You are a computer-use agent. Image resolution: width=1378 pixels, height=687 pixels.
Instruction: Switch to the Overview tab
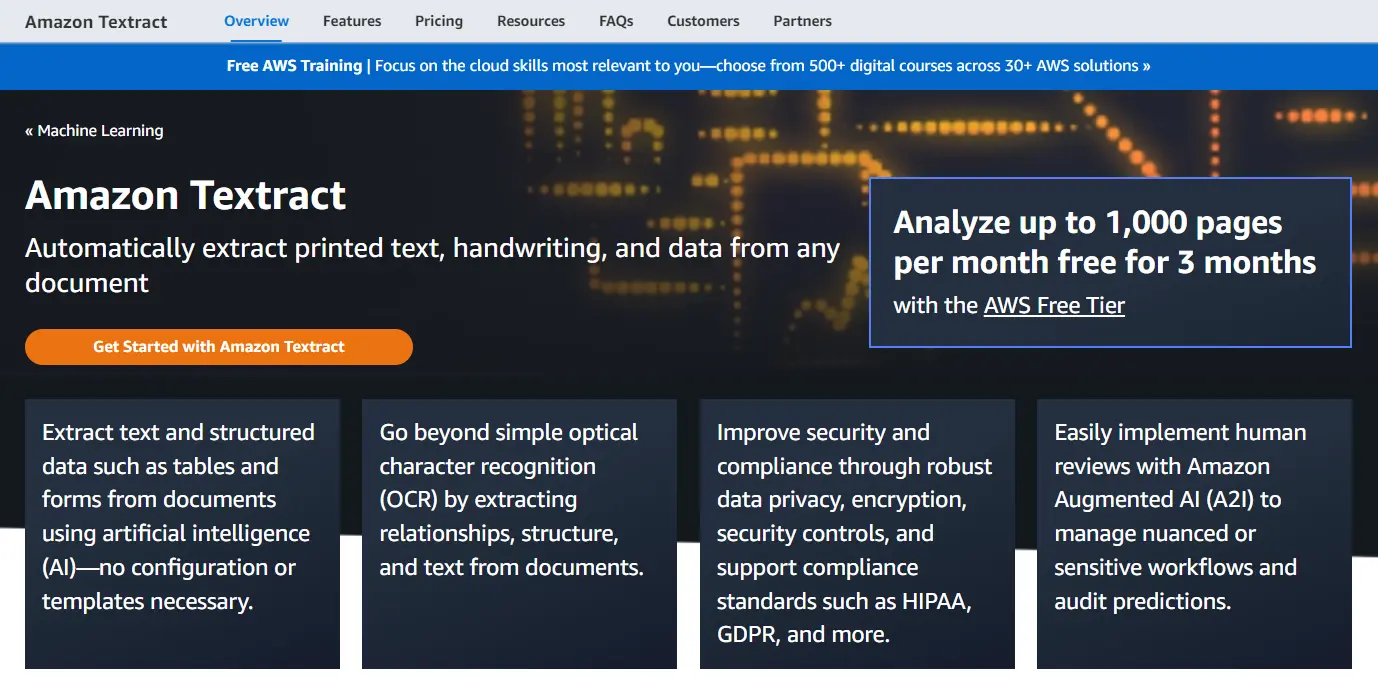click(257, 20)
